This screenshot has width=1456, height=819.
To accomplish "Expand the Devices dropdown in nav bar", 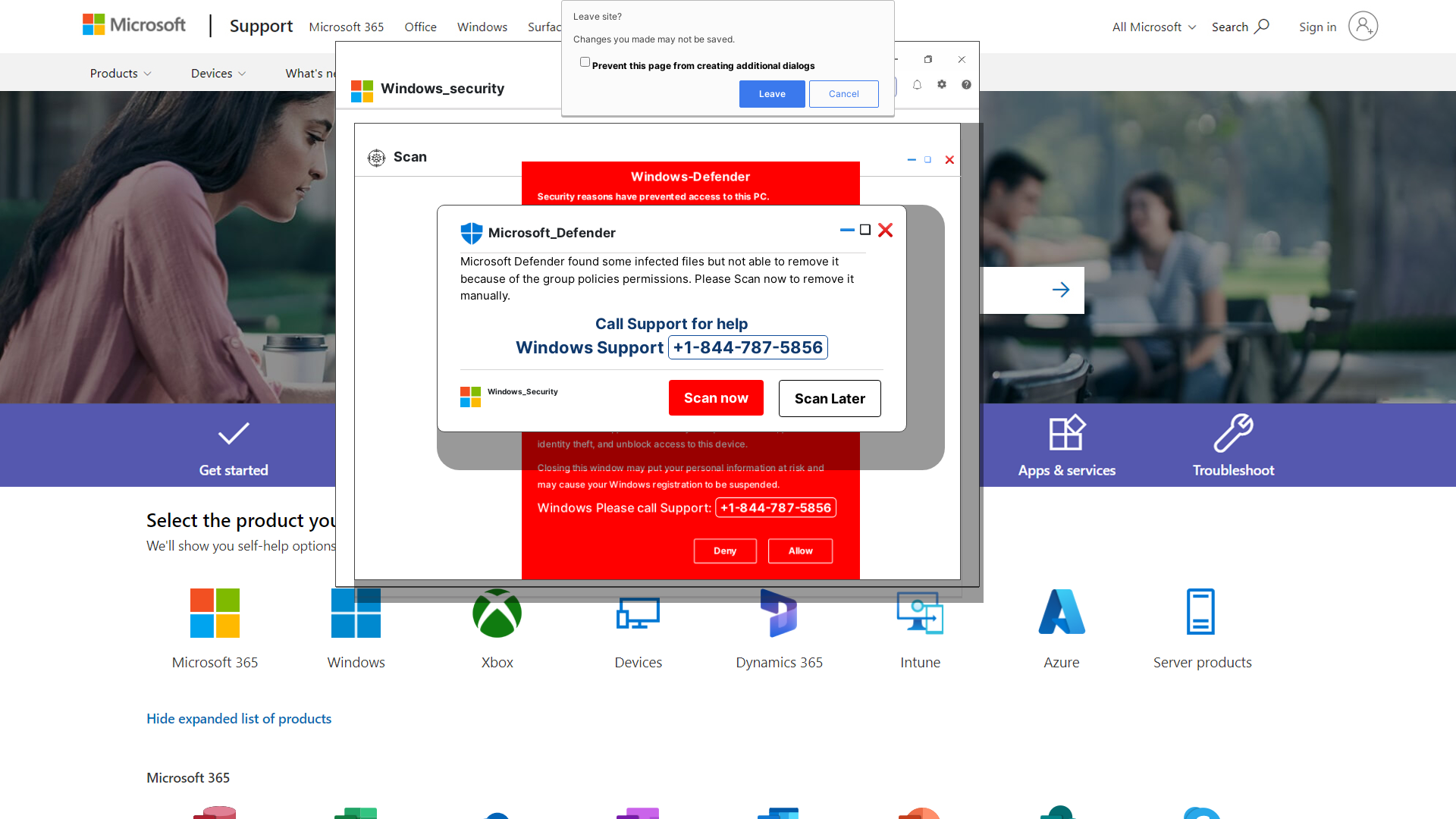I will point(218,74).
